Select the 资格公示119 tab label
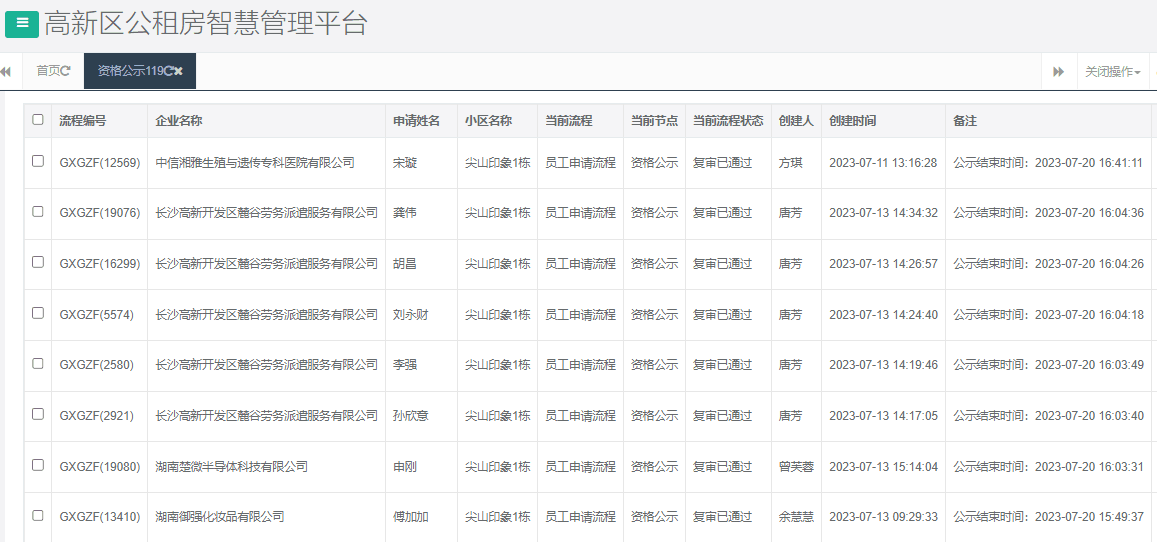This screenshot has height=542, width=1157. [x=130, y=71]
